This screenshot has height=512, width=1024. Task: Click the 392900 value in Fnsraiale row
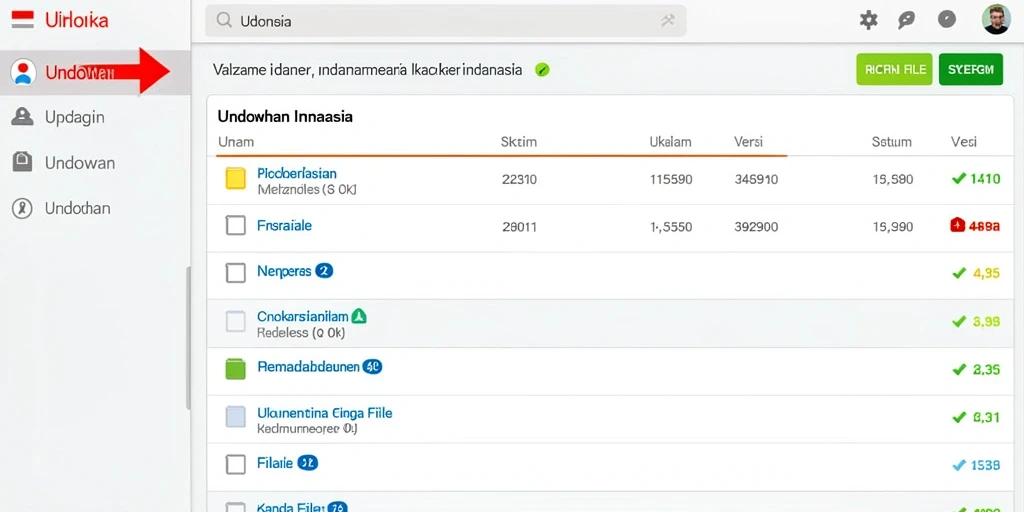756,227
